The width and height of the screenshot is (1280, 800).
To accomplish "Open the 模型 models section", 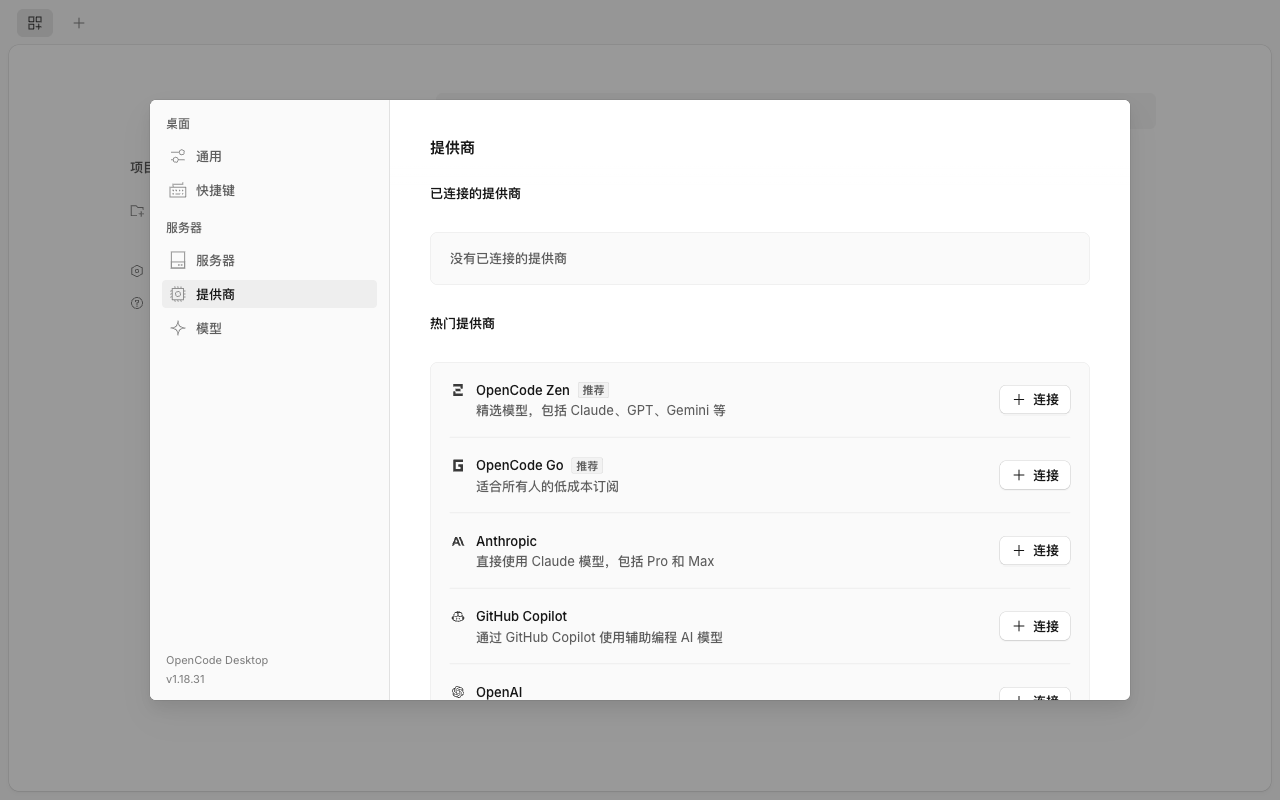I will pyautogui.click(x=269, y=328).
